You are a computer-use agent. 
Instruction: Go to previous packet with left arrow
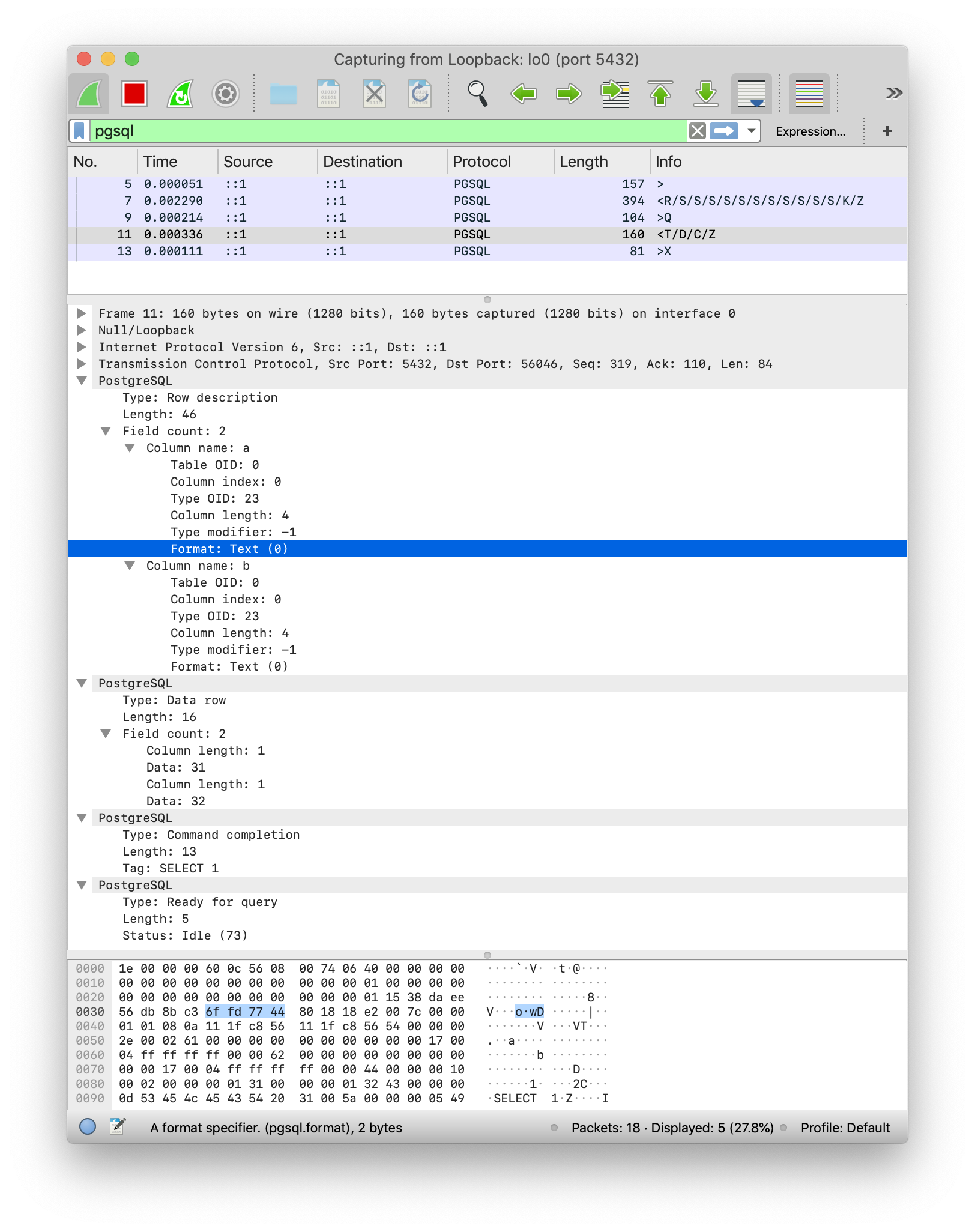(523, 94)
